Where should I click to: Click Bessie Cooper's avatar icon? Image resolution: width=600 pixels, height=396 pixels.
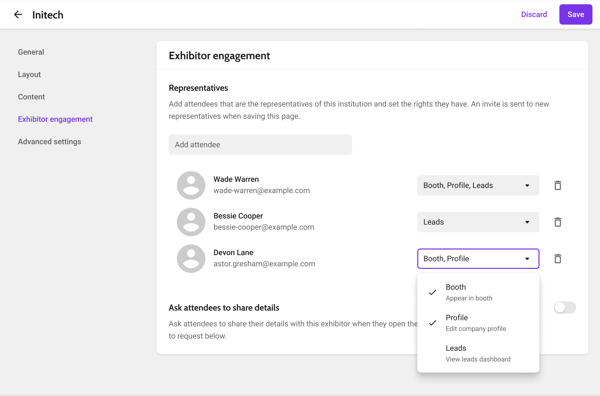tap(191, 222)
